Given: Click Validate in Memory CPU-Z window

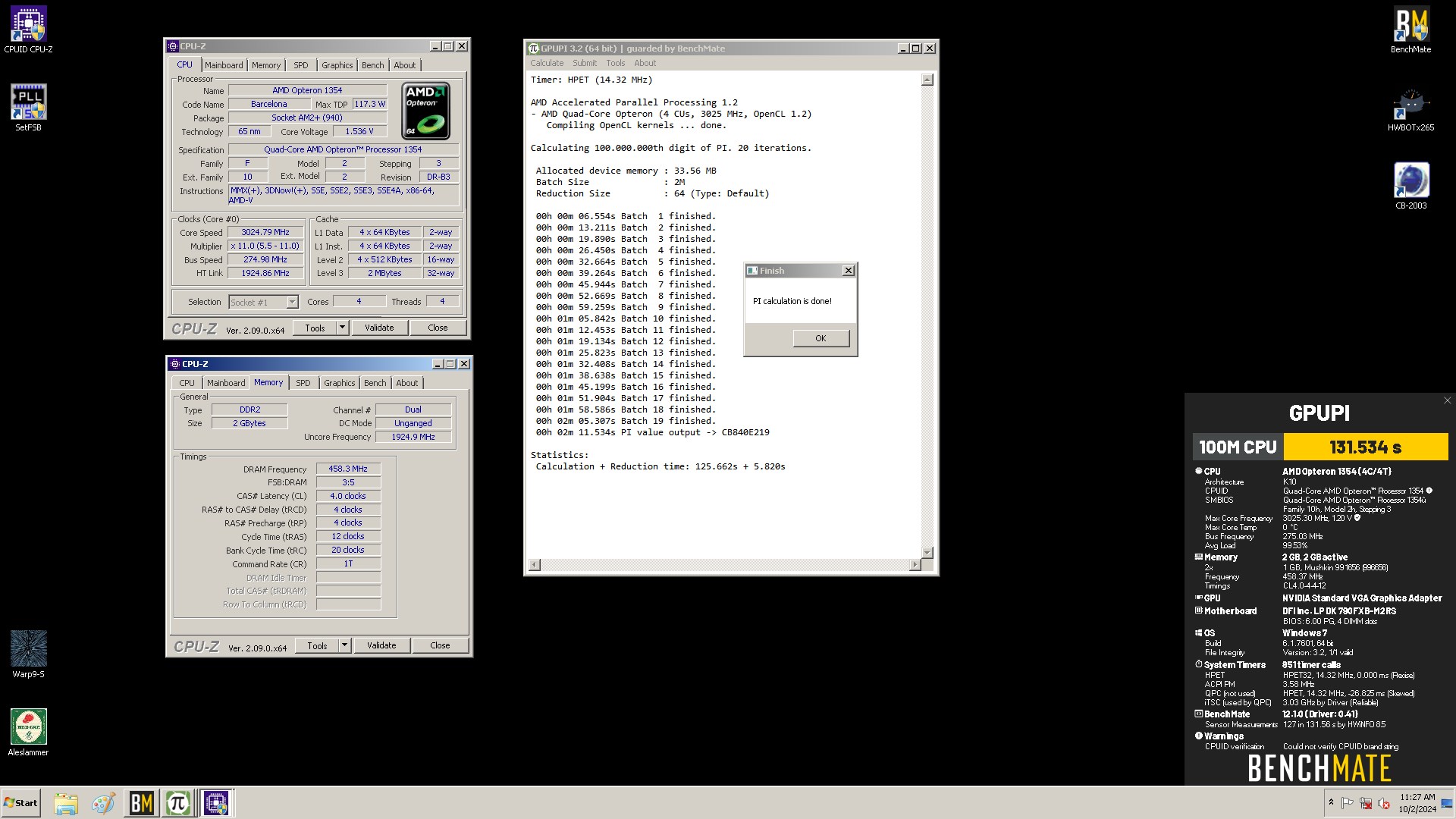Looking at the screenshot, I should [x=381, y=645].
